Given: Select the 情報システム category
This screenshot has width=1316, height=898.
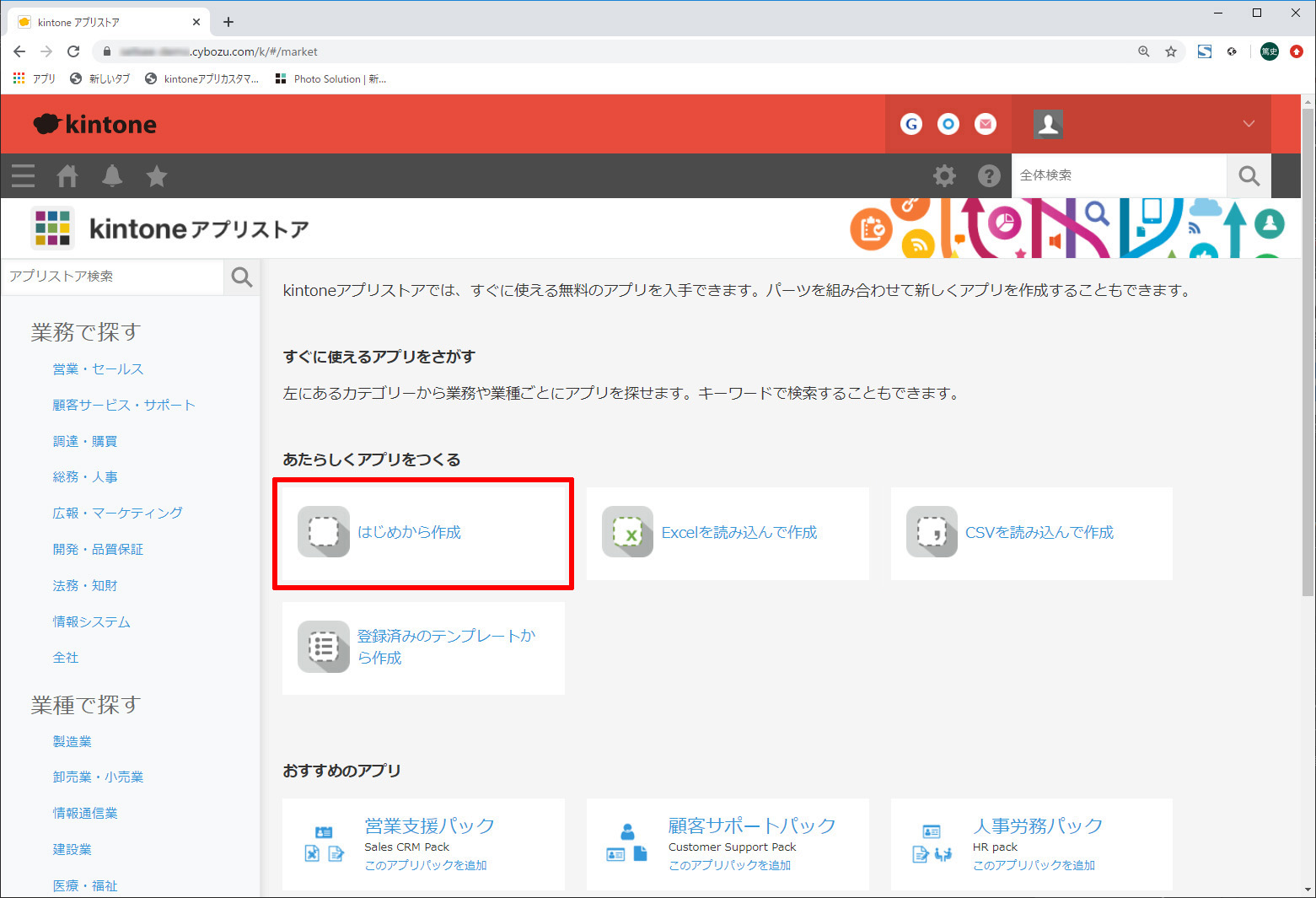Looking at the screenshot, I should point(91,621).
